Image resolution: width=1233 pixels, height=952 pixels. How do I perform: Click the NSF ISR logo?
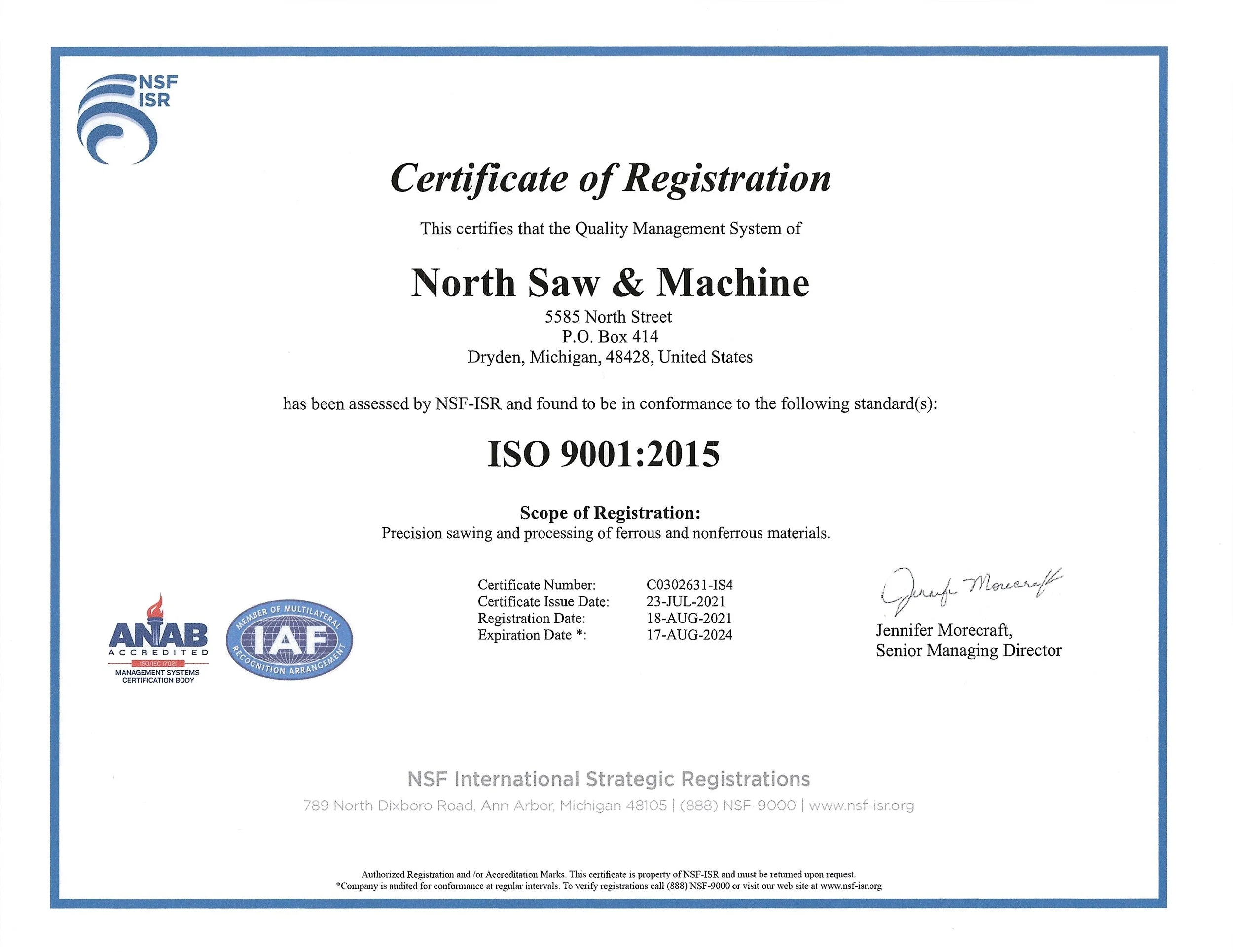tap(123, 118)
